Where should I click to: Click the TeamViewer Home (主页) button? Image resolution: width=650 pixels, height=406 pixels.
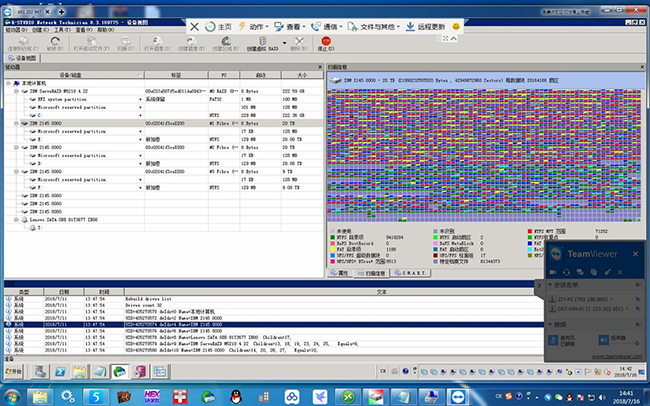point(218,27)
